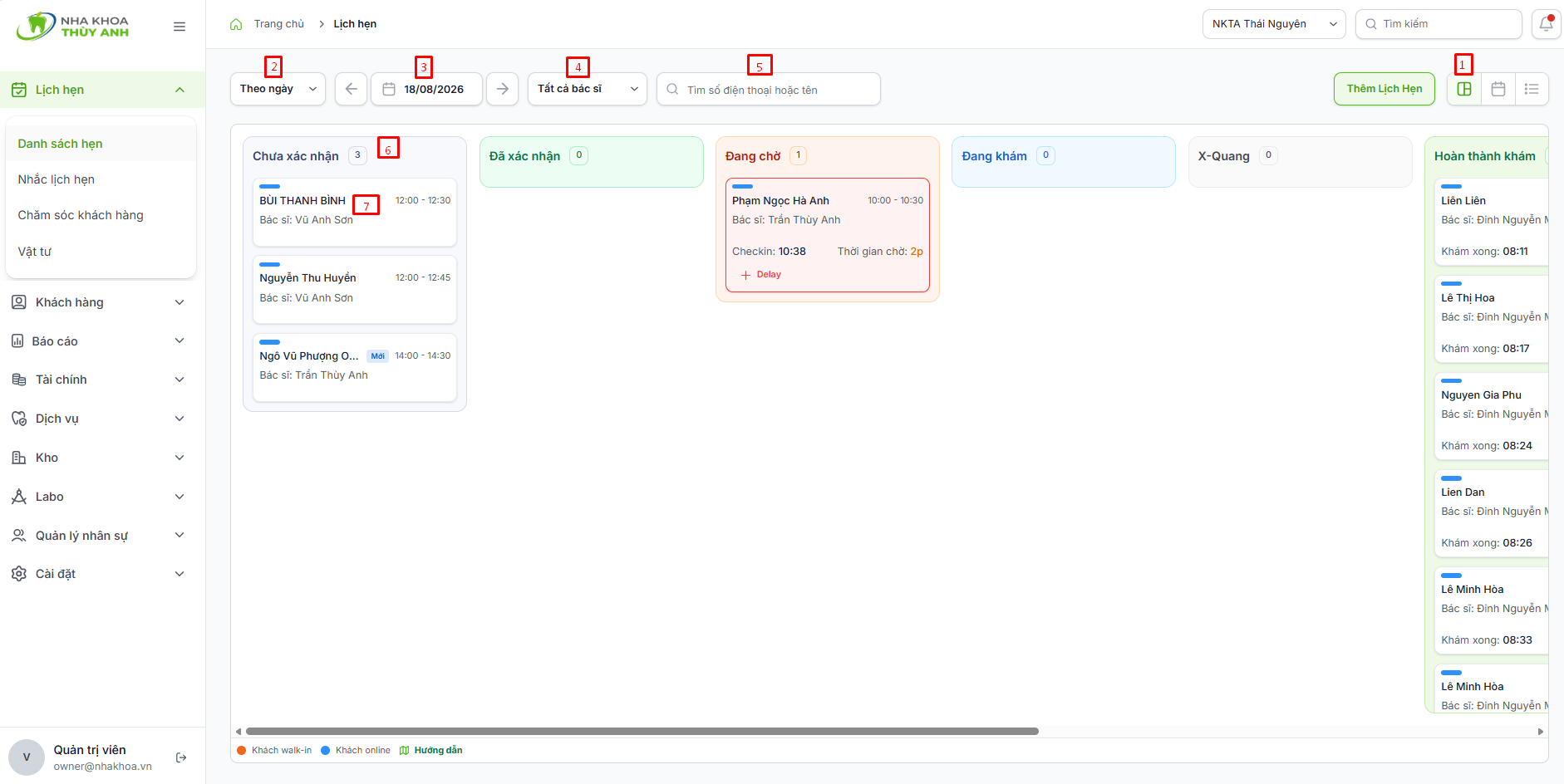
Task: Switch to list view icon
Action: point(1532,89)
